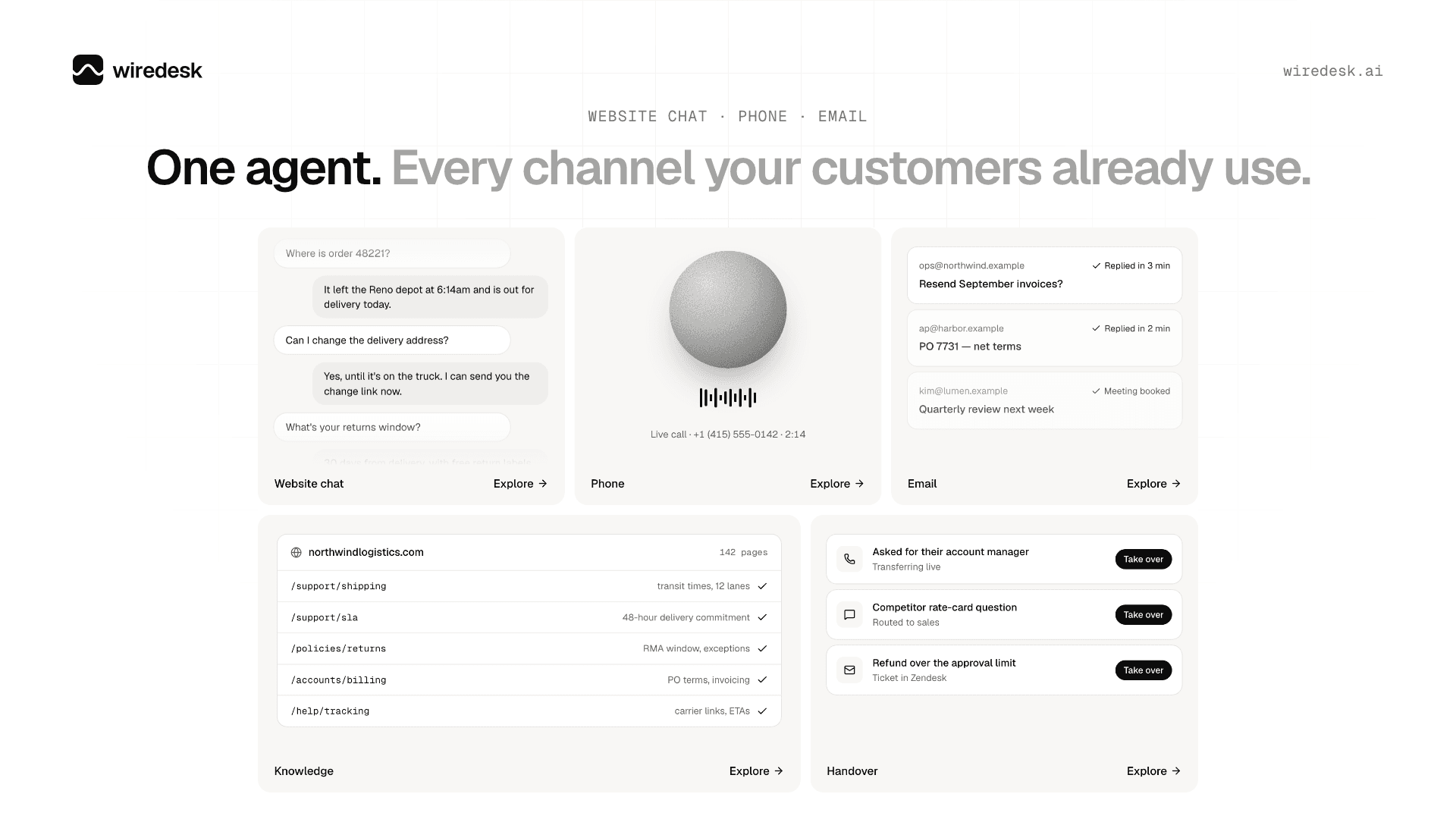Click the northwindlogistics.com domain name
1456x819 pixels.
pos(366,552)
